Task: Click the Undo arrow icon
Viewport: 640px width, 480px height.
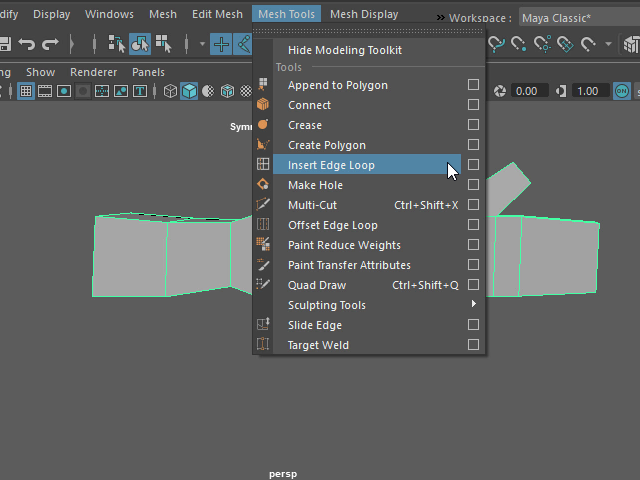Action: tap(27, 44)
